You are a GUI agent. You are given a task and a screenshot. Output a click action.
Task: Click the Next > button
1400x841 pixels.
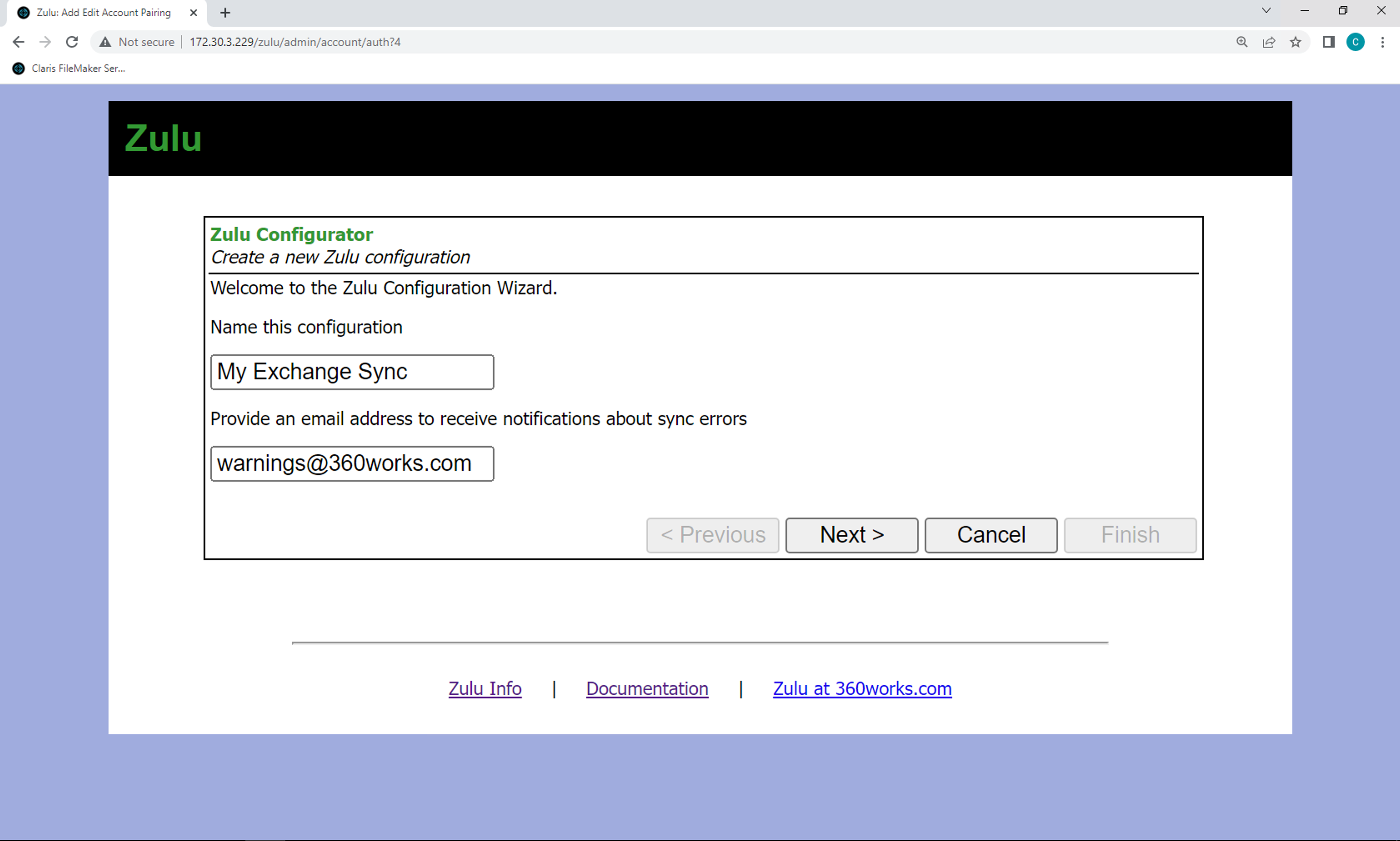[852, 535]
